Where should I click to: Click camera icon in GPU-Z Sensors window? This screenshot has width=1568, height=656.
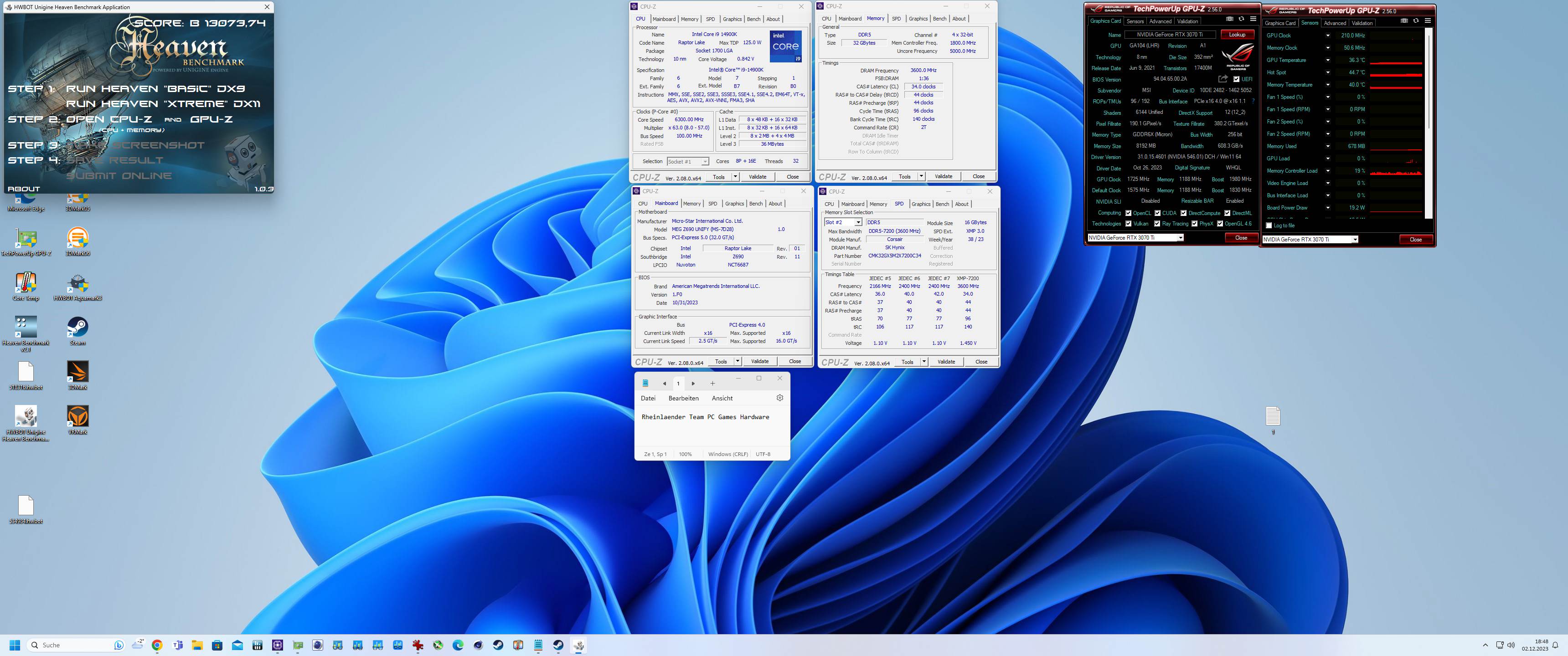point(1404,20)
